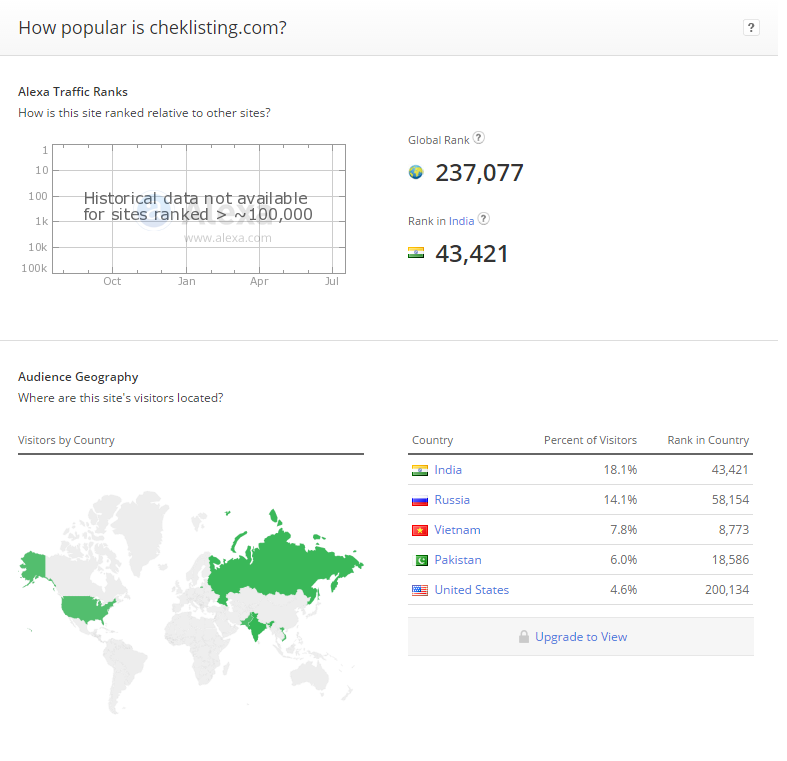787x761 pixels.
Task: Click the Country column header
Action: click(x=432, y=440)
